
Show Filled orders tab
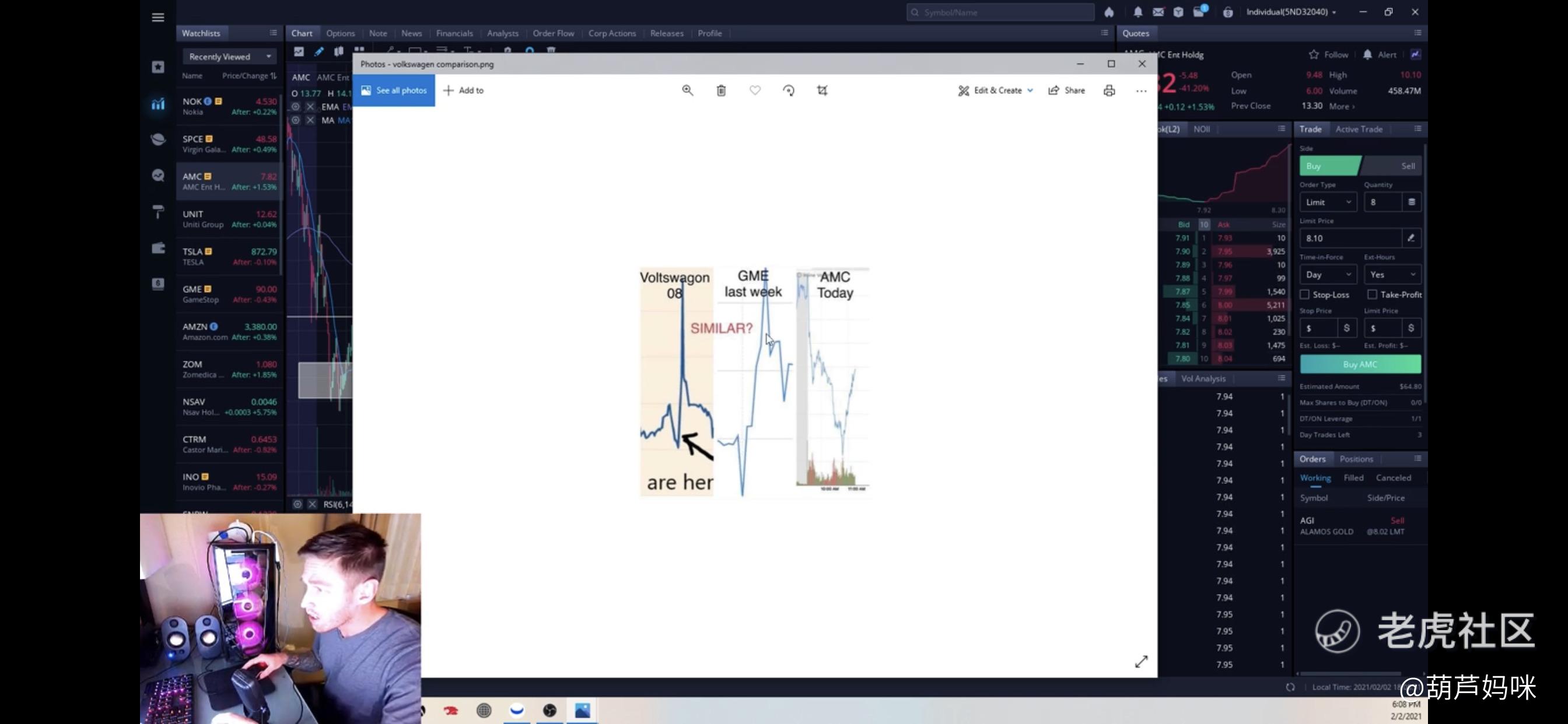pyautogui.click(x=1353, y=477)
